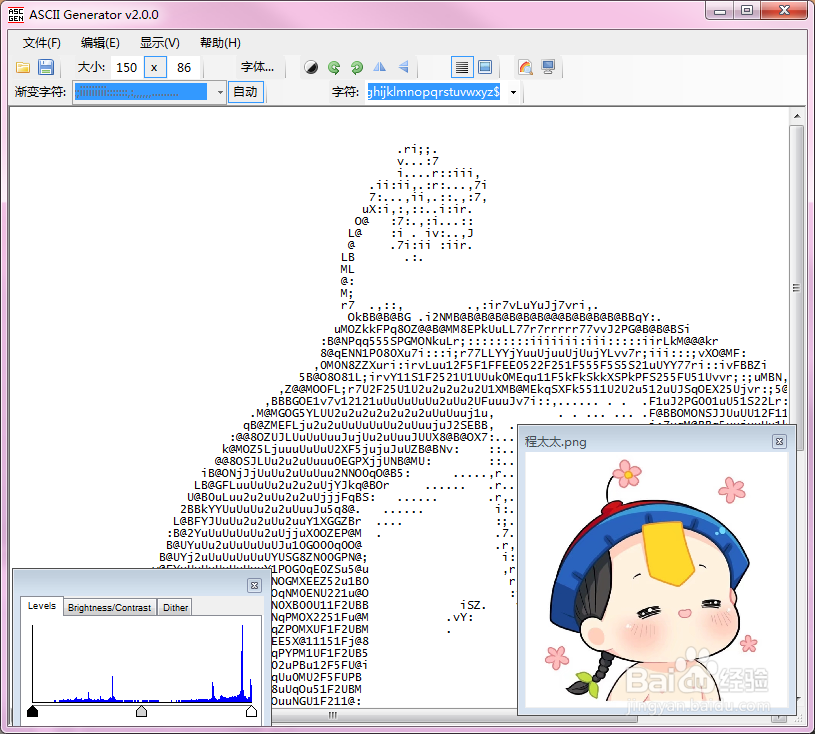Viewport: 815px width, 734px height.
Task: Open the 显示(V) menu
Action: [x=160, y=43]
